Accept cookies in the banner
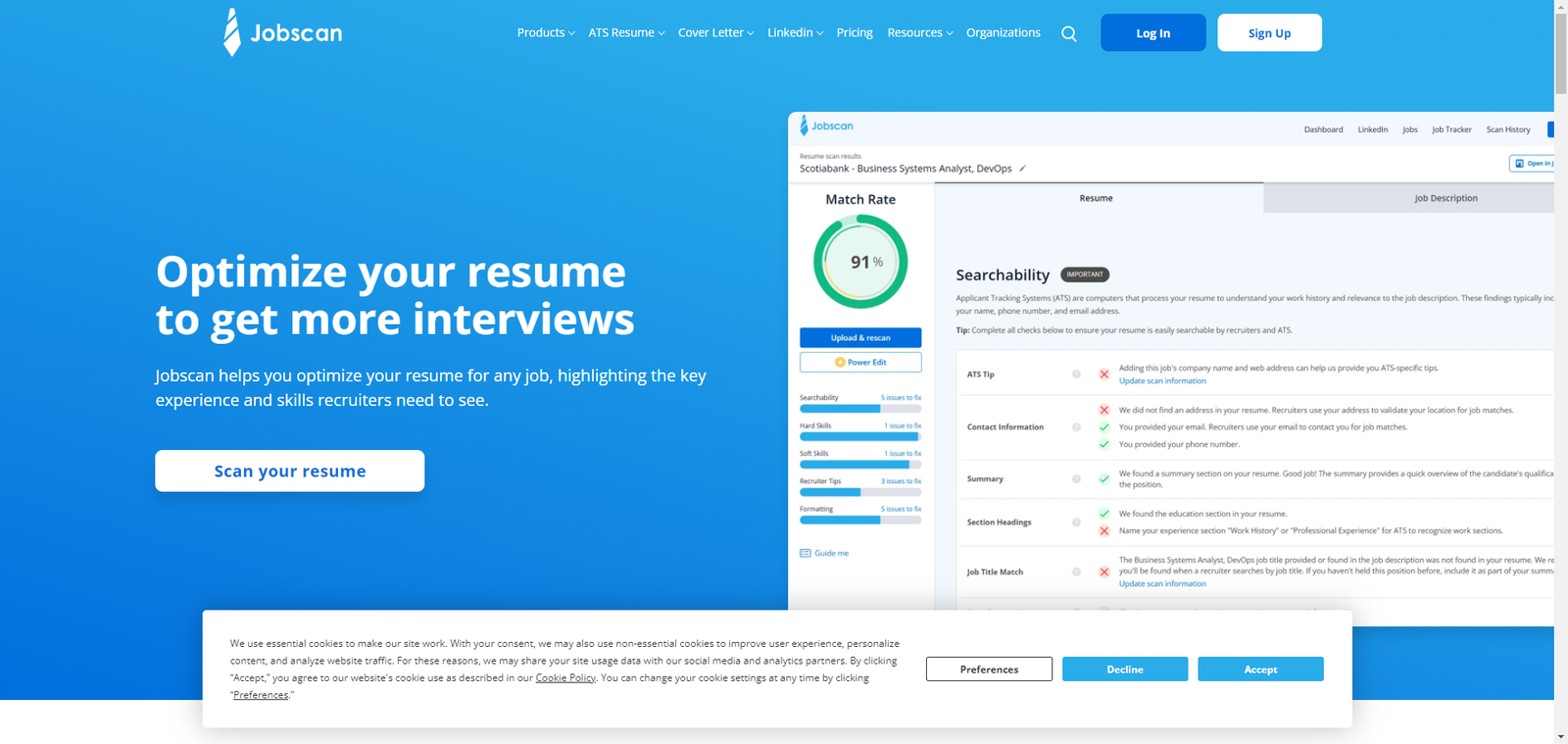This screenshot has width=1568, height=744. (x=1260, y=669)
